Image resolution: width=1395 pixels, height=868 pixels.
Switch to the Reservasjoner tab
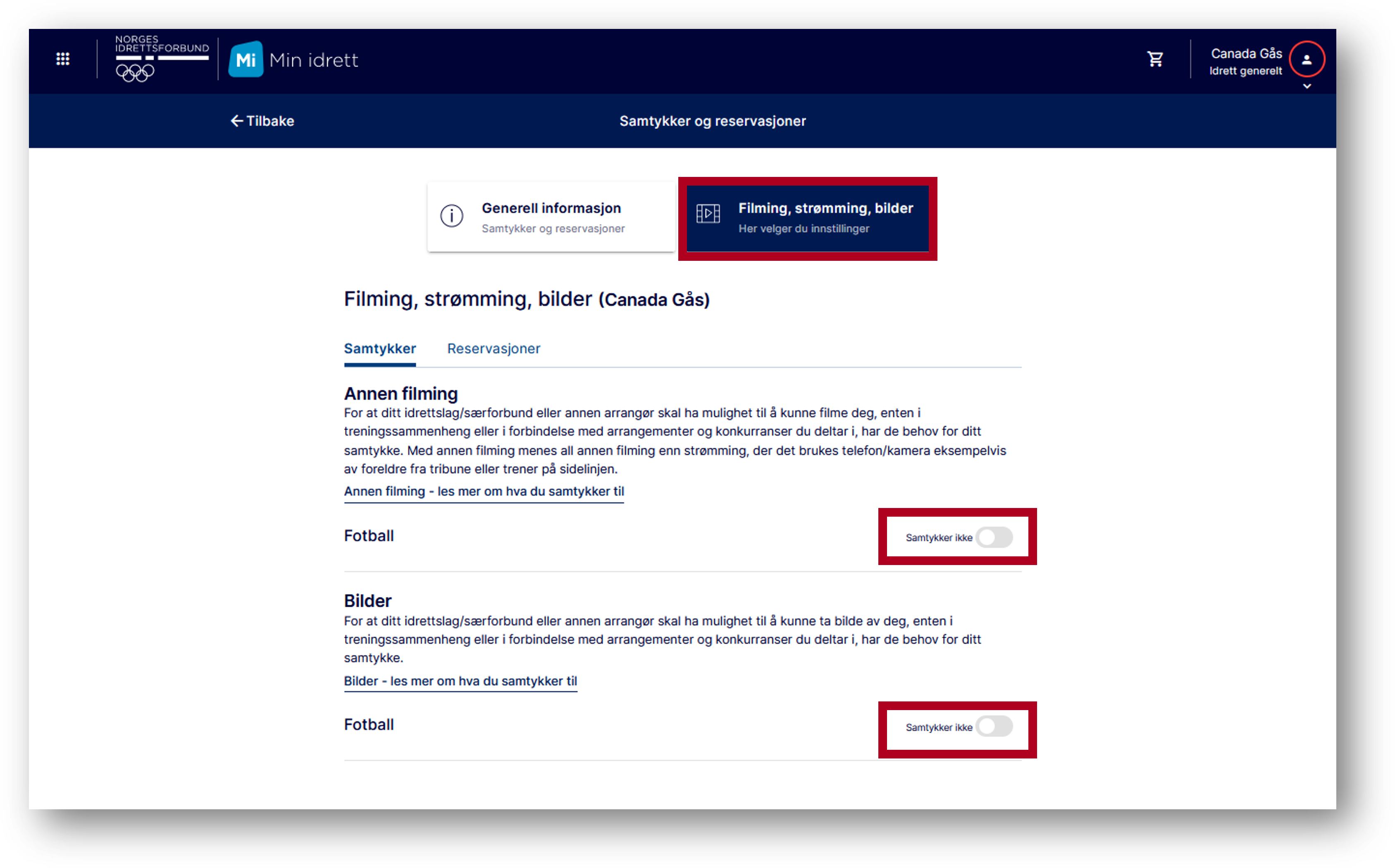494,348
